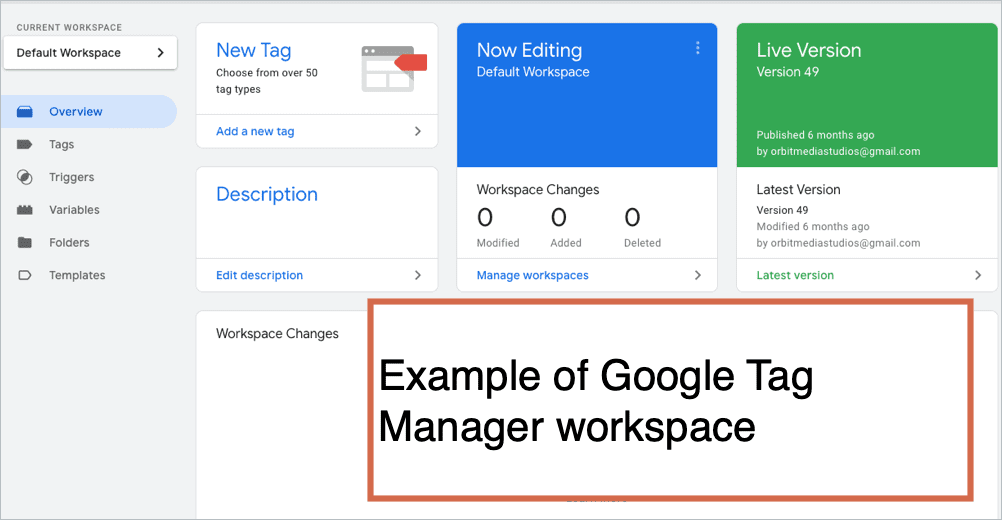Open the Folders folder icon
The height and width of the screenshot is (520, 1002).
point(25,243)
